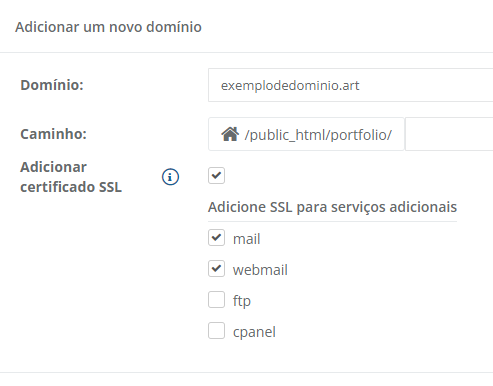Enable the ftp SSL checkbox
The height and width of the screenshot is (386, 493).
pyautogui.click(x=216, y=299)
